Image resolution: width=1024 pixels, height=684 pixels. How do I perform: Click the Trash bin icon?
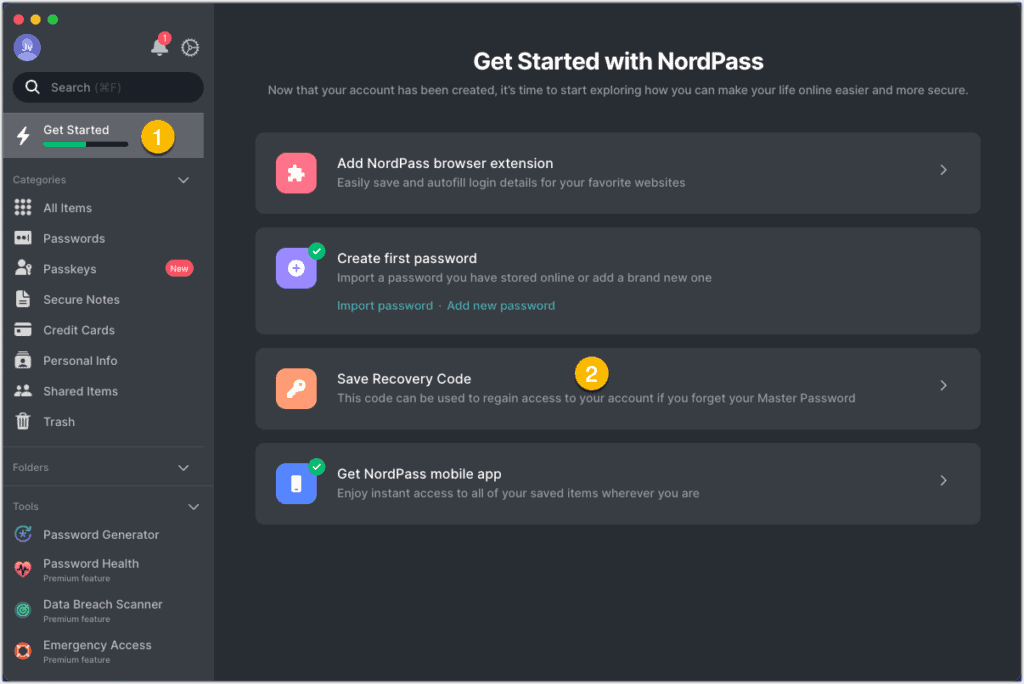click(23, 421)
